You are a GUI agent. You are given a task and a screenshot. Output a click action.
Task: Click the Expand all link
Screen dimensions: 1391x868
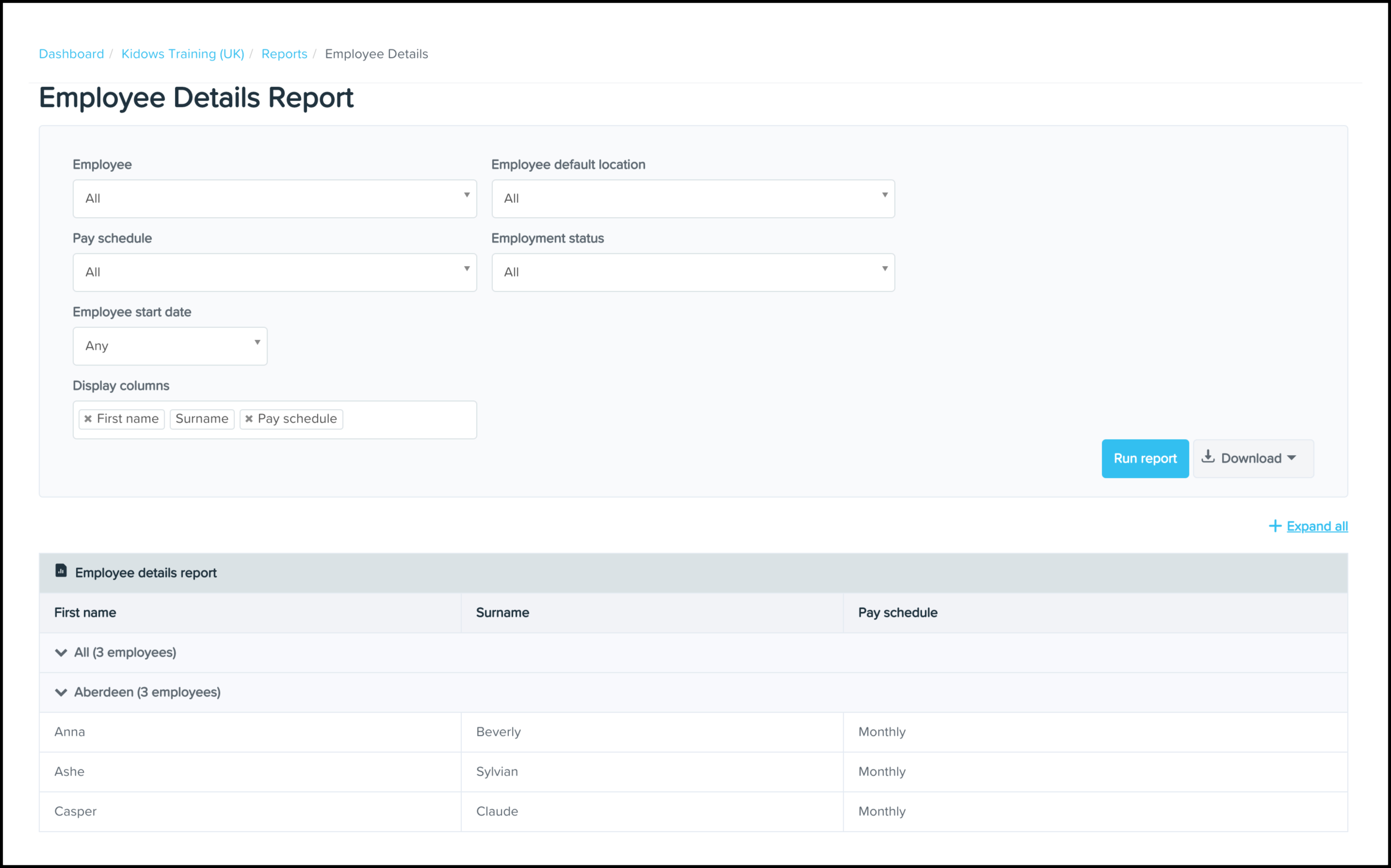click(x=1317, y=527)
